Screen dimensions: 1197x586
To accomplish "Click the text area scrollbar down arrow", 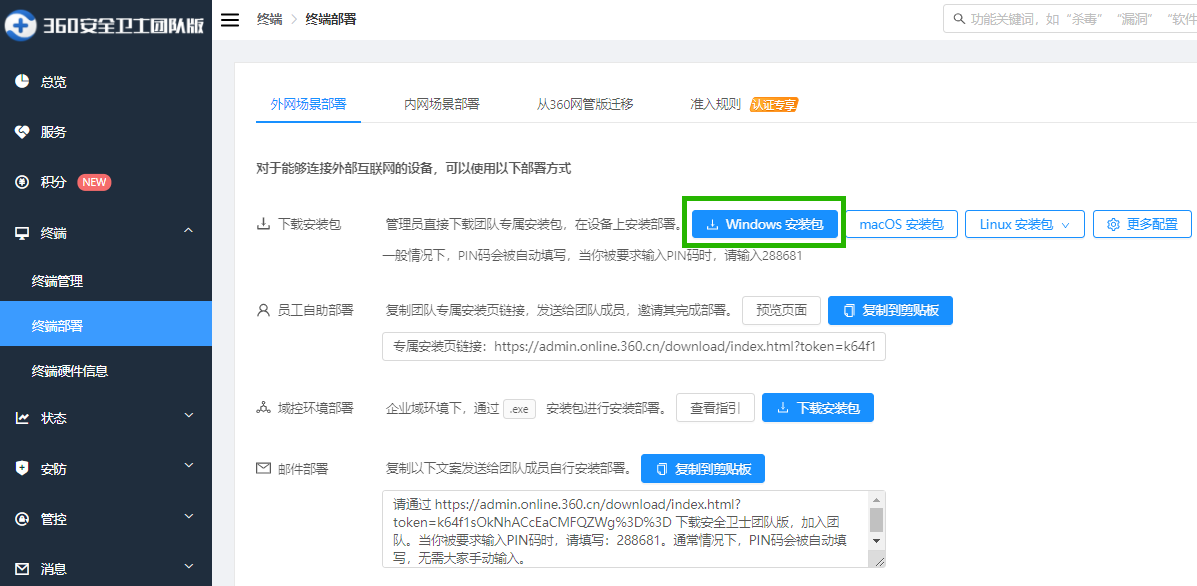I will click(x=876, y=539).
